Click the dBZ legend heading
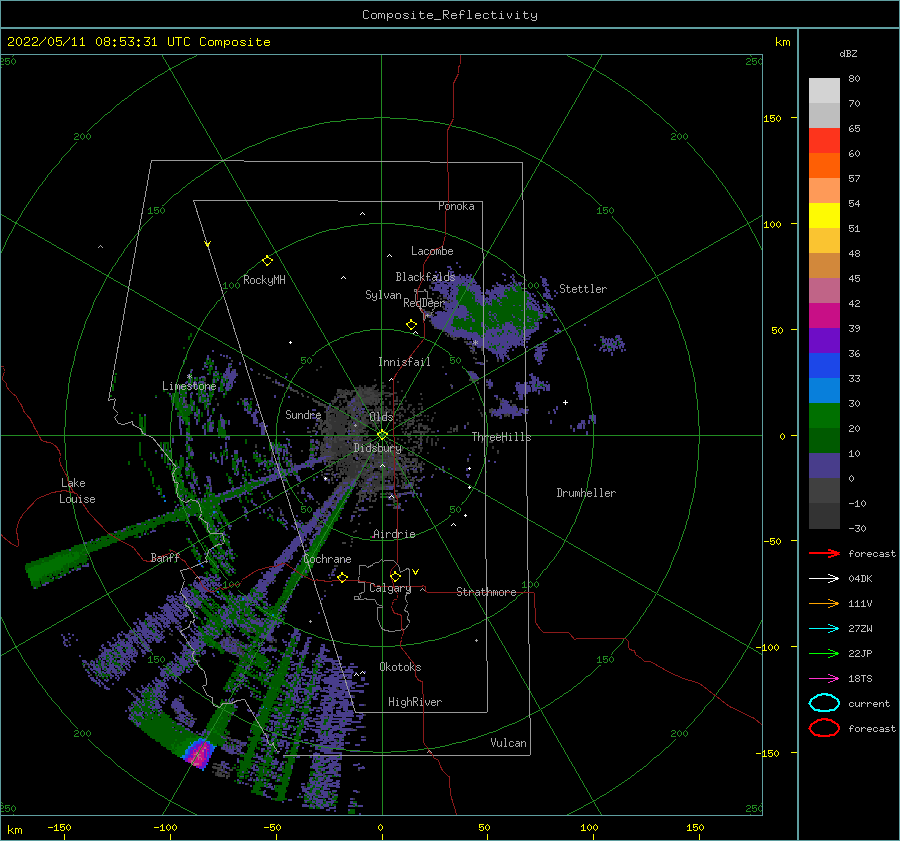Image resolution: width=900 pixels, height=841 pixels. click(x=848, y=53)
